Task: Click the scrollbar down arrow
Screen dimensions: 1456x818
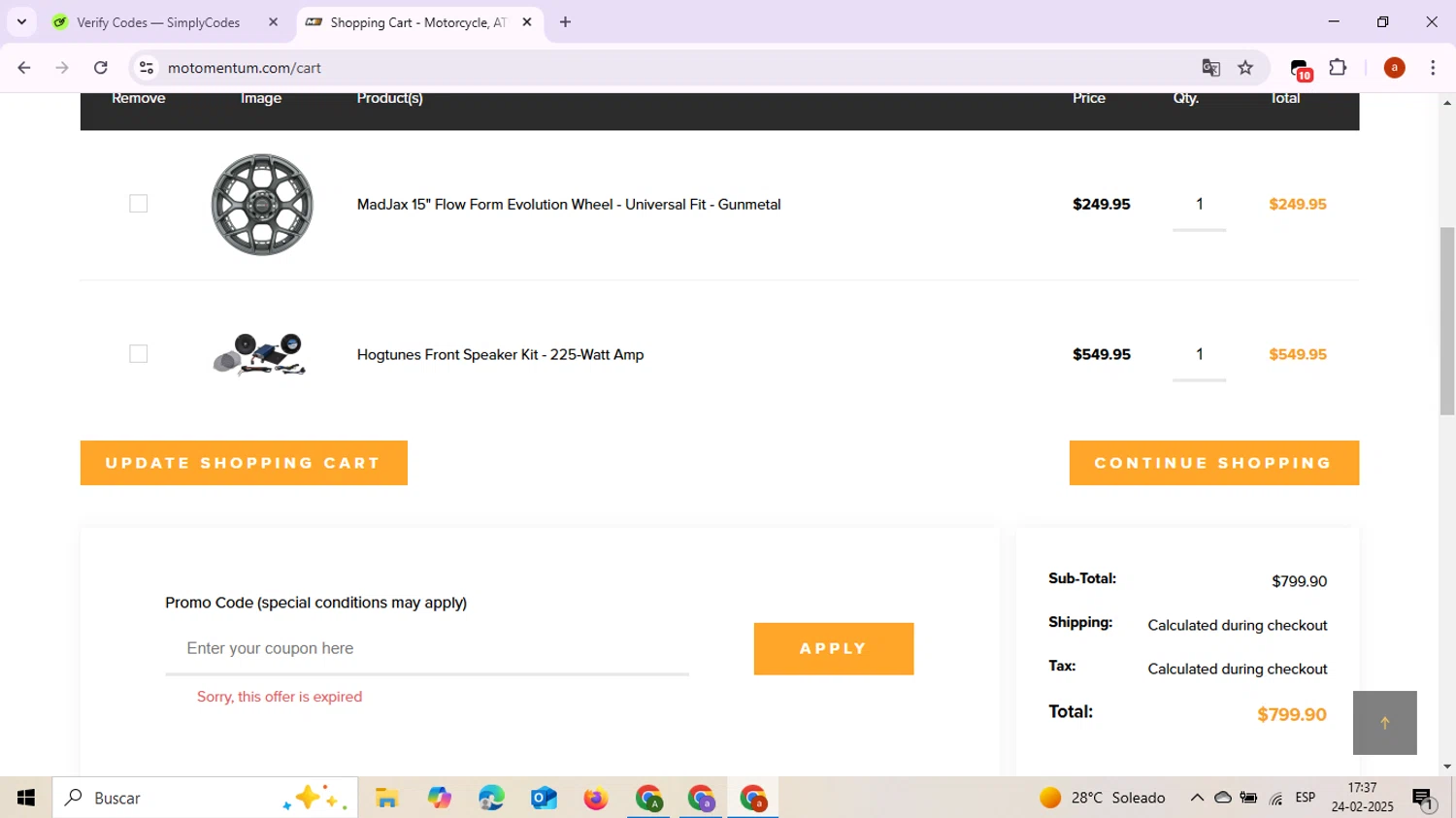Action: tap(1447, 767)
